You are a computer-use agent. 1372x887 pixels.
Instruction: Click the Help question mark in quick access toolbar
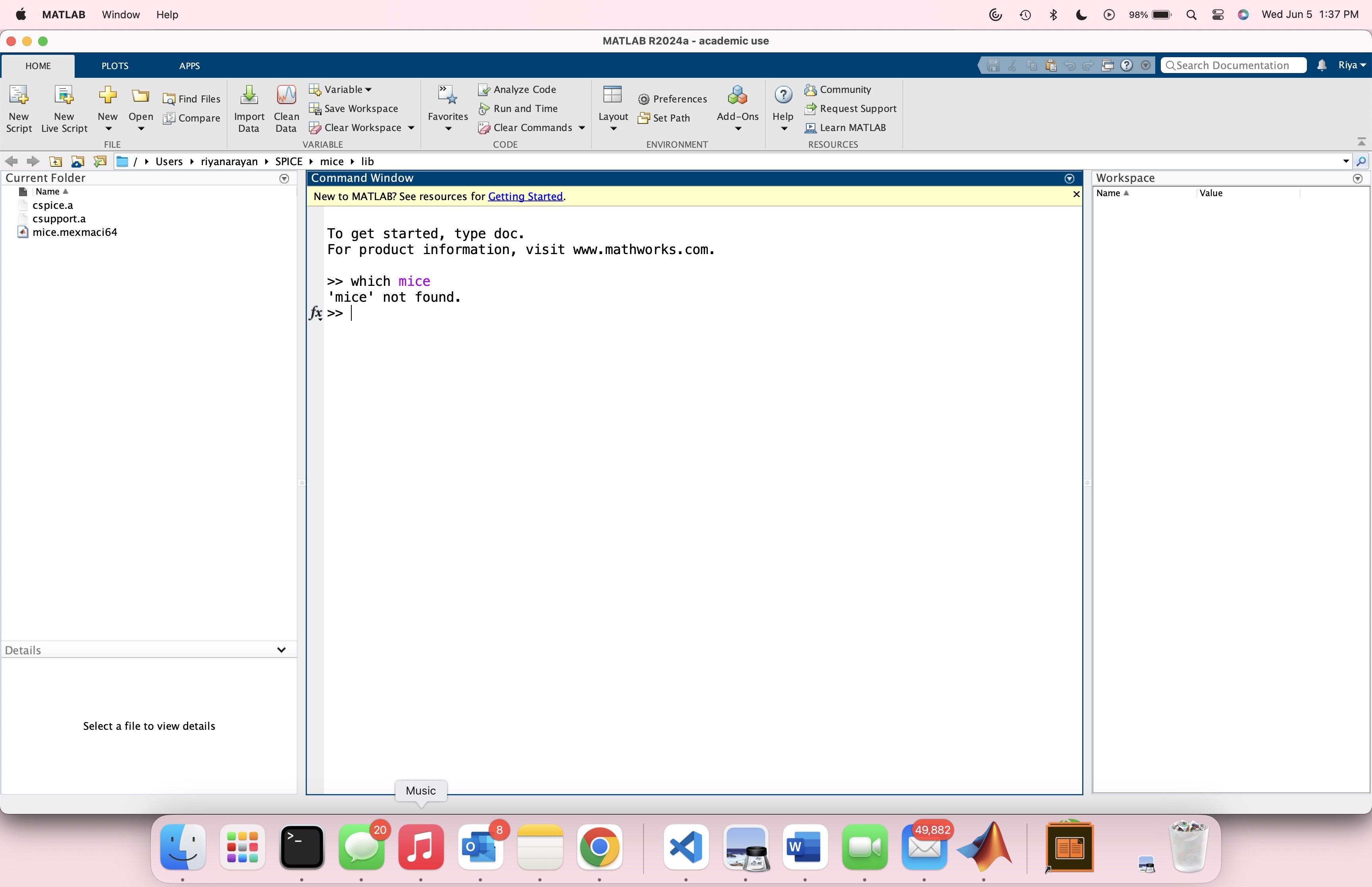coord(1127,66)
